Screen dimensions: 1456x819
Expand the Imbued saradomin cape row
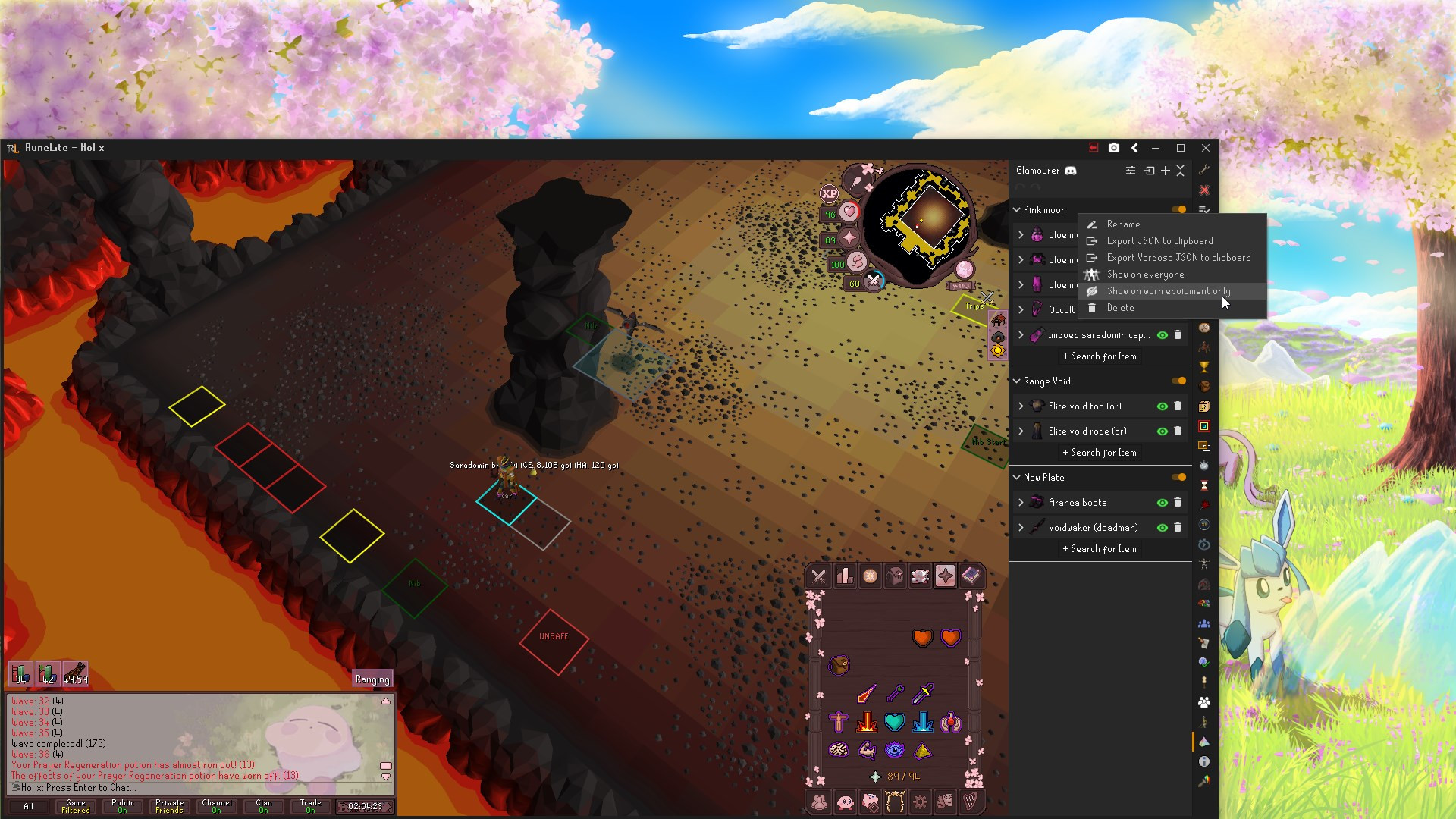coord(1021,335)
